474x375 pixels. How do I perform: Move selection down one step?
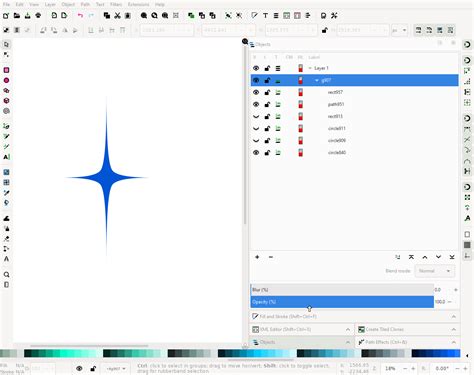tap(438, 257)
